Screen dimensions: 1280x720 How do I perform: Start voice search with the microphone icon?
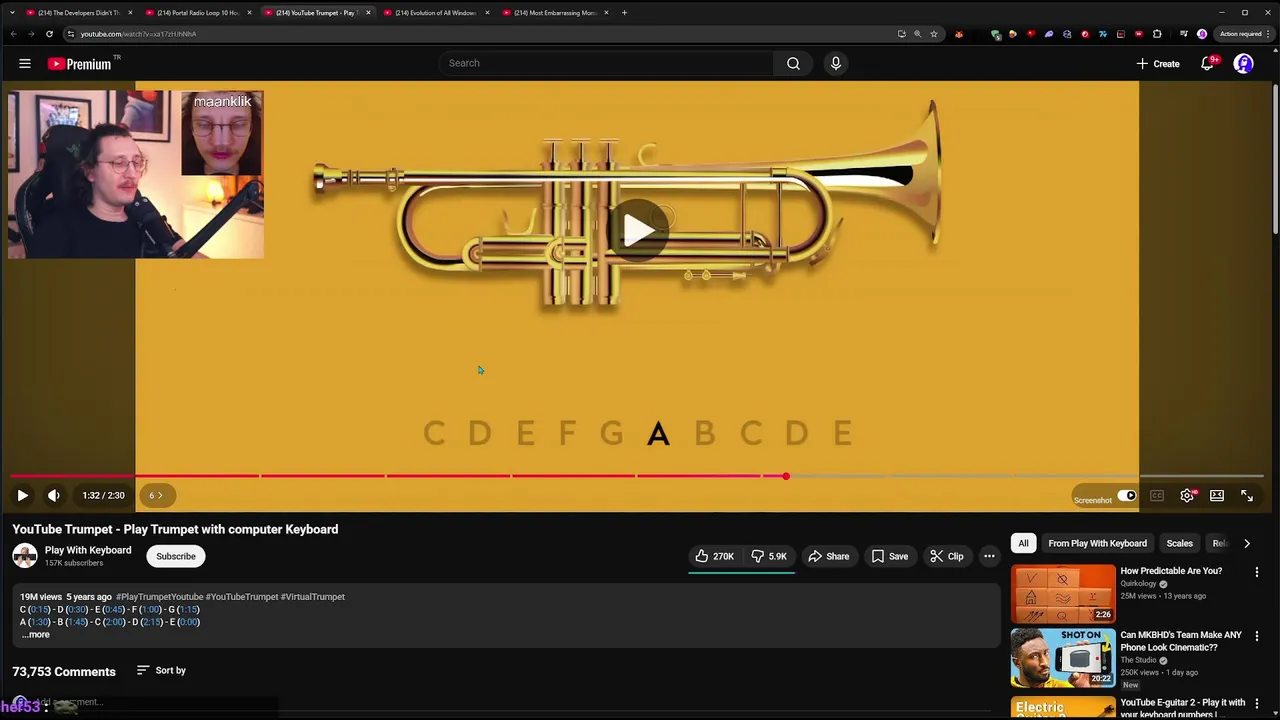(836, 64)
